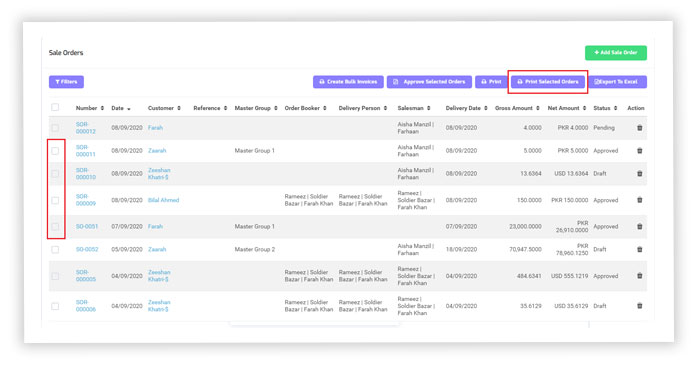Image resolution: width=699 pixels, height=366 pixels.
Task: Check the box for order SOR-000011
Action: 55,151
